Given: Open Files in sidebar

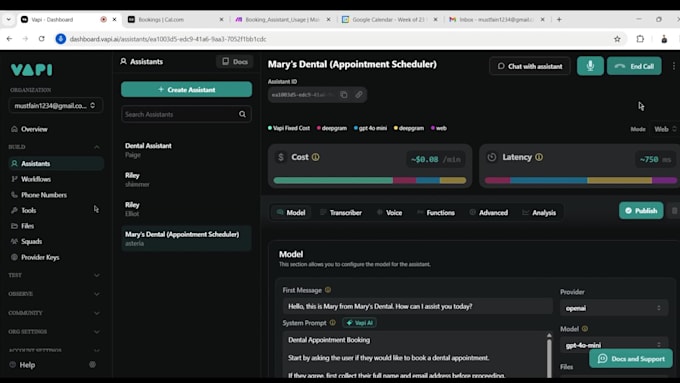Looking at the screenshot, I should tap(27, 226).
